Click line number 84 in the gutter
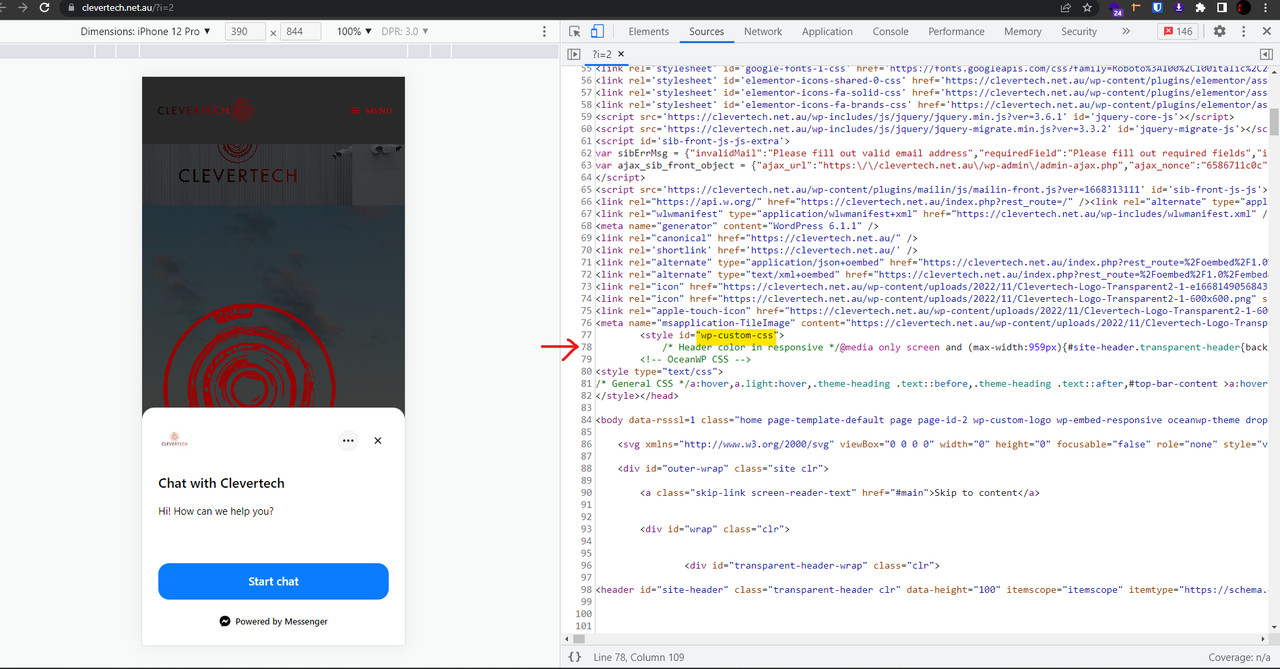 (x=587, y=419)
